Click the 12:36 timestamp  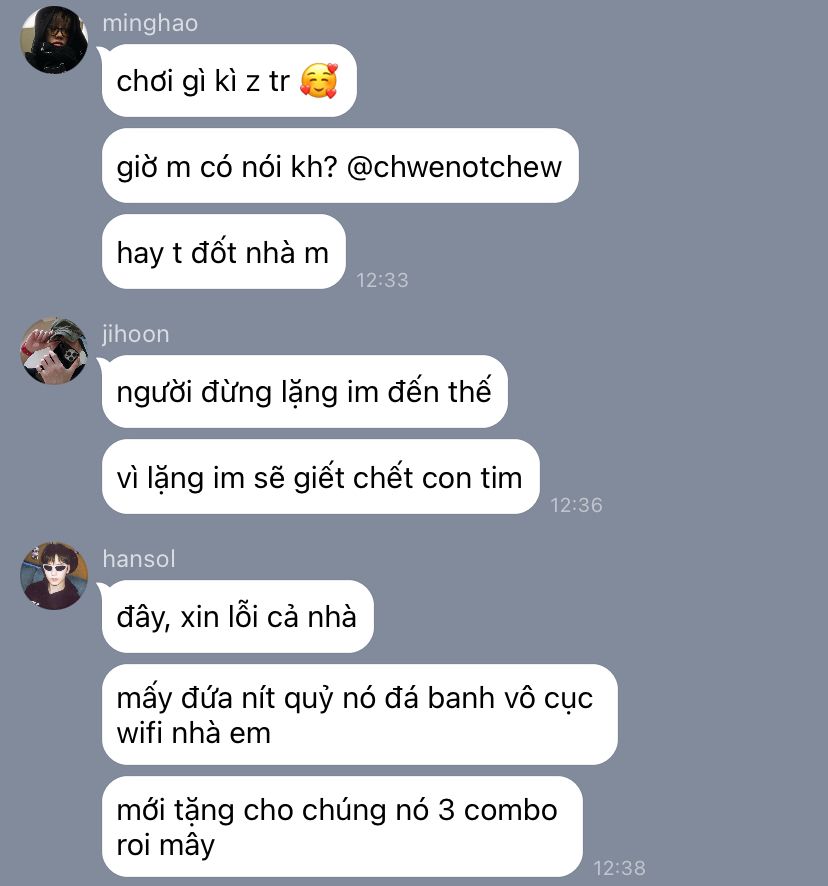[576, 505]
